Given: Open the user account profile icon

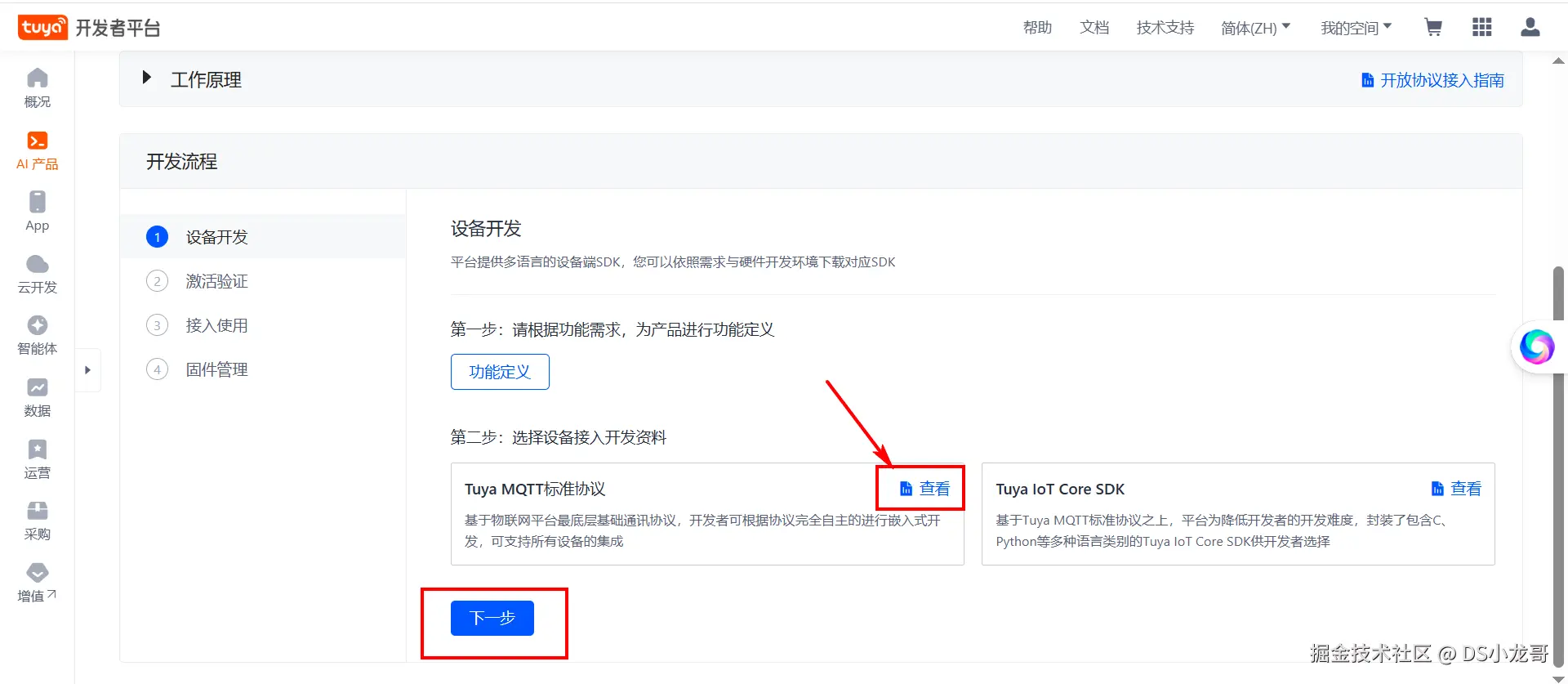Looking at the screenshot, I should tap(1530, 28).
